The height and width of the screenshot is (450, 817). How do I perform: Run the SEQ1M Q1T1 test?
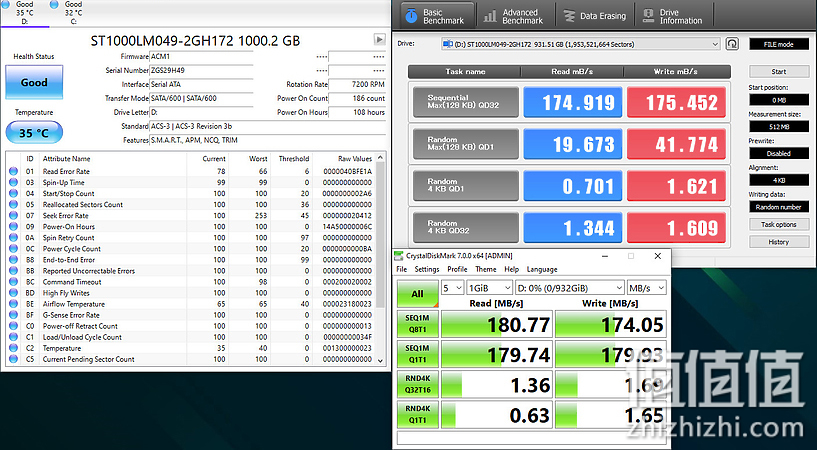417,354
